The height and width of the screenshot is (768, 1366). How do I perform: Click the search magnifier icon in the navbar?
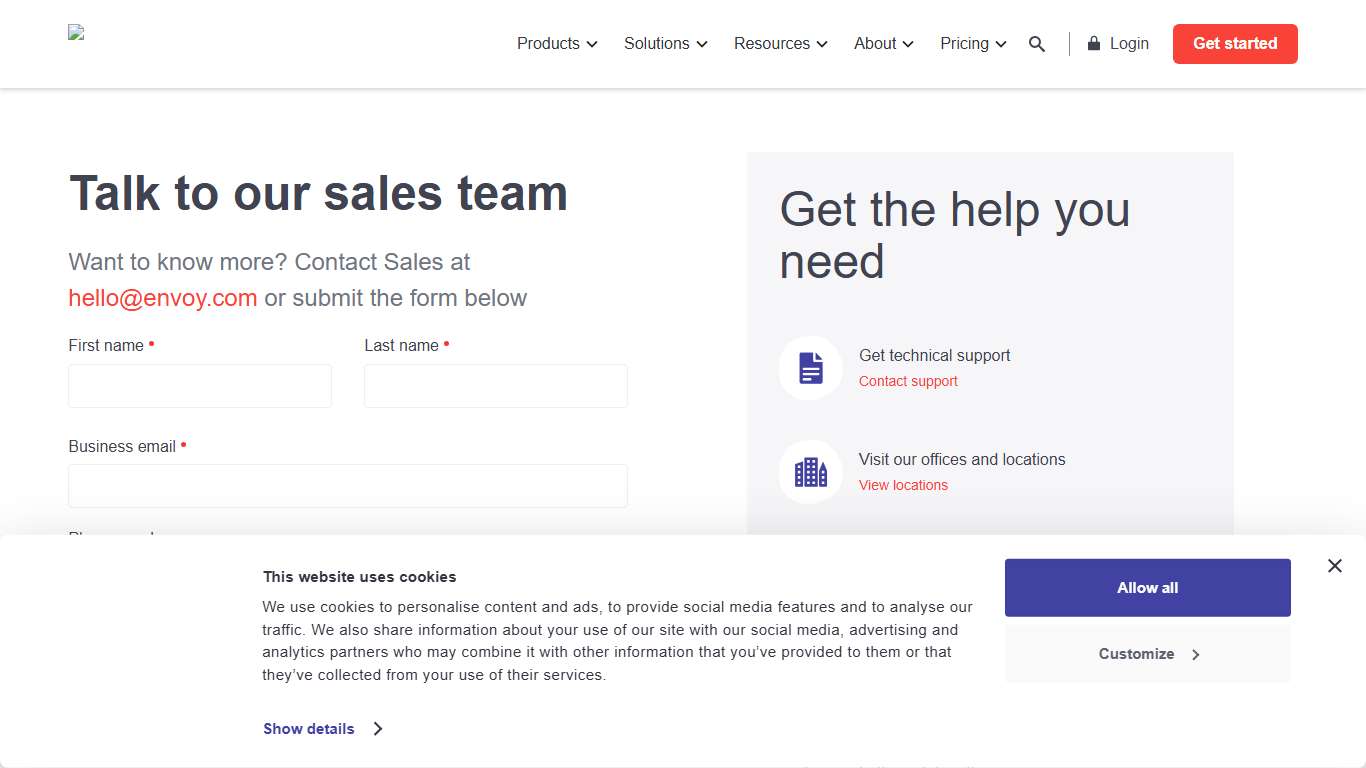[1037, 44]
